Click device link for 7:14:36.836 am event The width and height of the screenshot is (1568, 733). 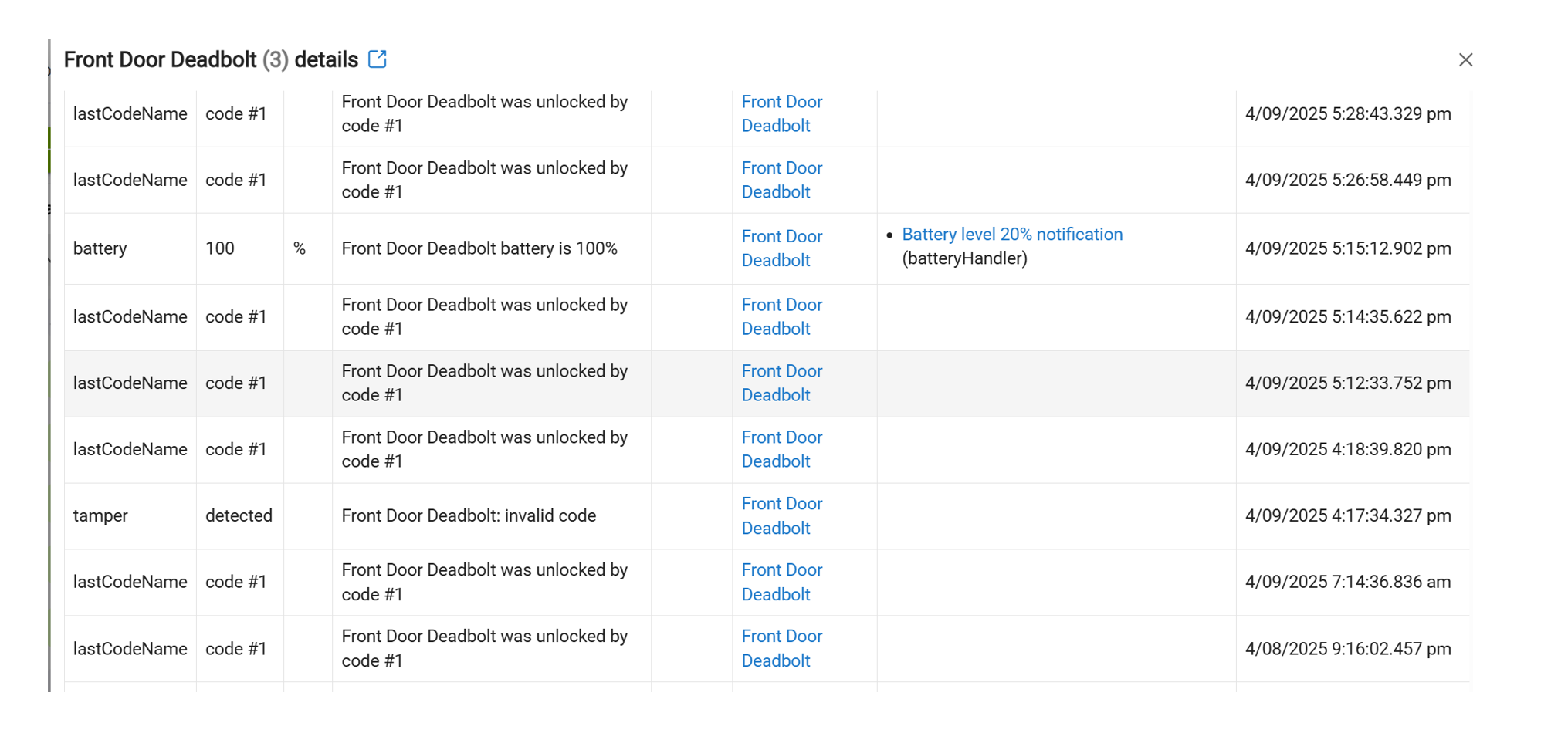click(x=781, y=582)
